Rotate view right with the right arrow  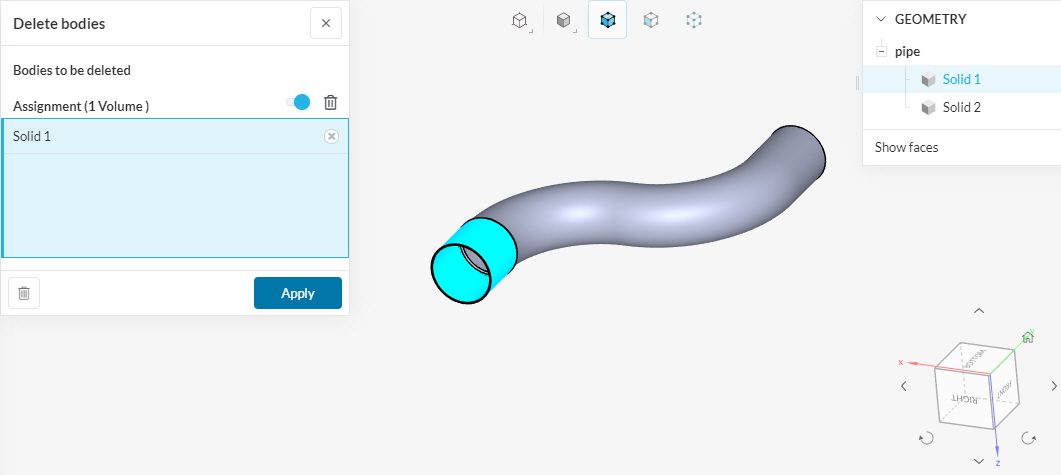pyautogui.click(x=1054, y=386)
